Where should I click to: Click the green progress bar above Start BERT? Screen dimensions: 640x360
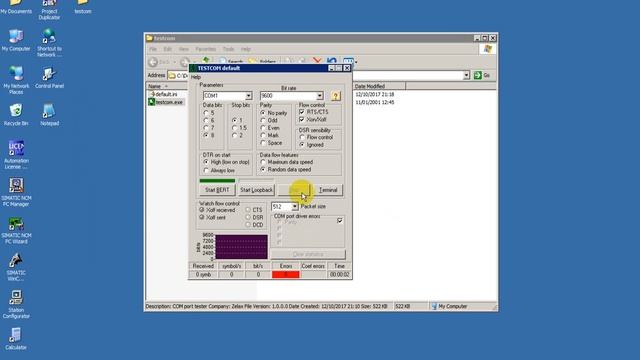pos(217,180)
